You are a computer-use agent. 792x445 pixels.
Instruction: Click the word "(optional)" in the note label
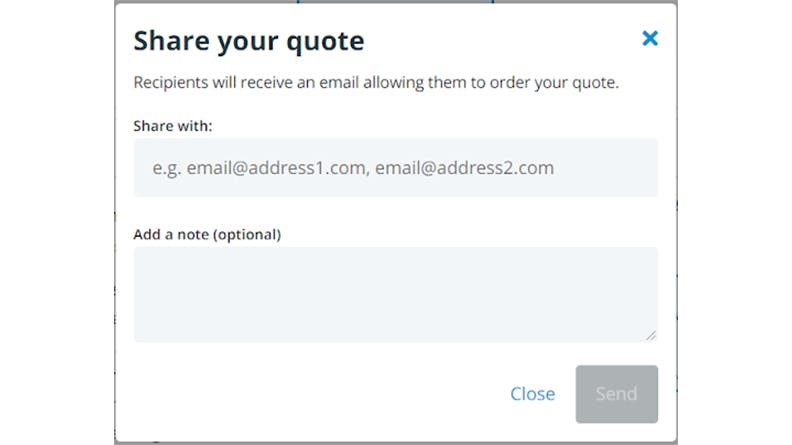(x=244, y=235)
